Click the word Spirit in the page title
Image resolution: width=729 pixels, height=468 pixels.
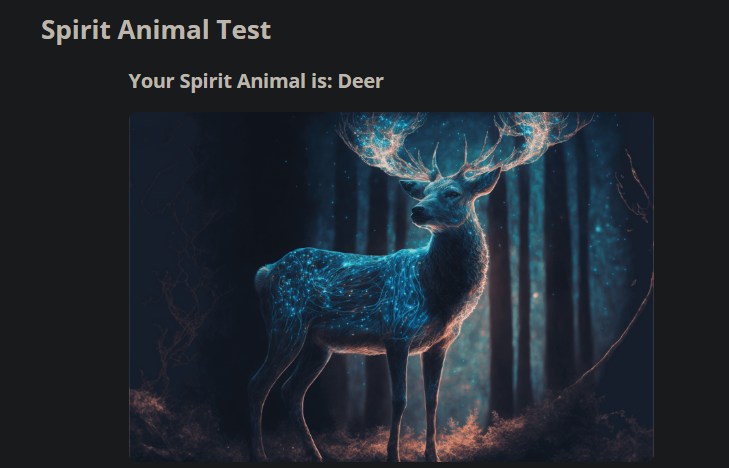pos(76,31)
